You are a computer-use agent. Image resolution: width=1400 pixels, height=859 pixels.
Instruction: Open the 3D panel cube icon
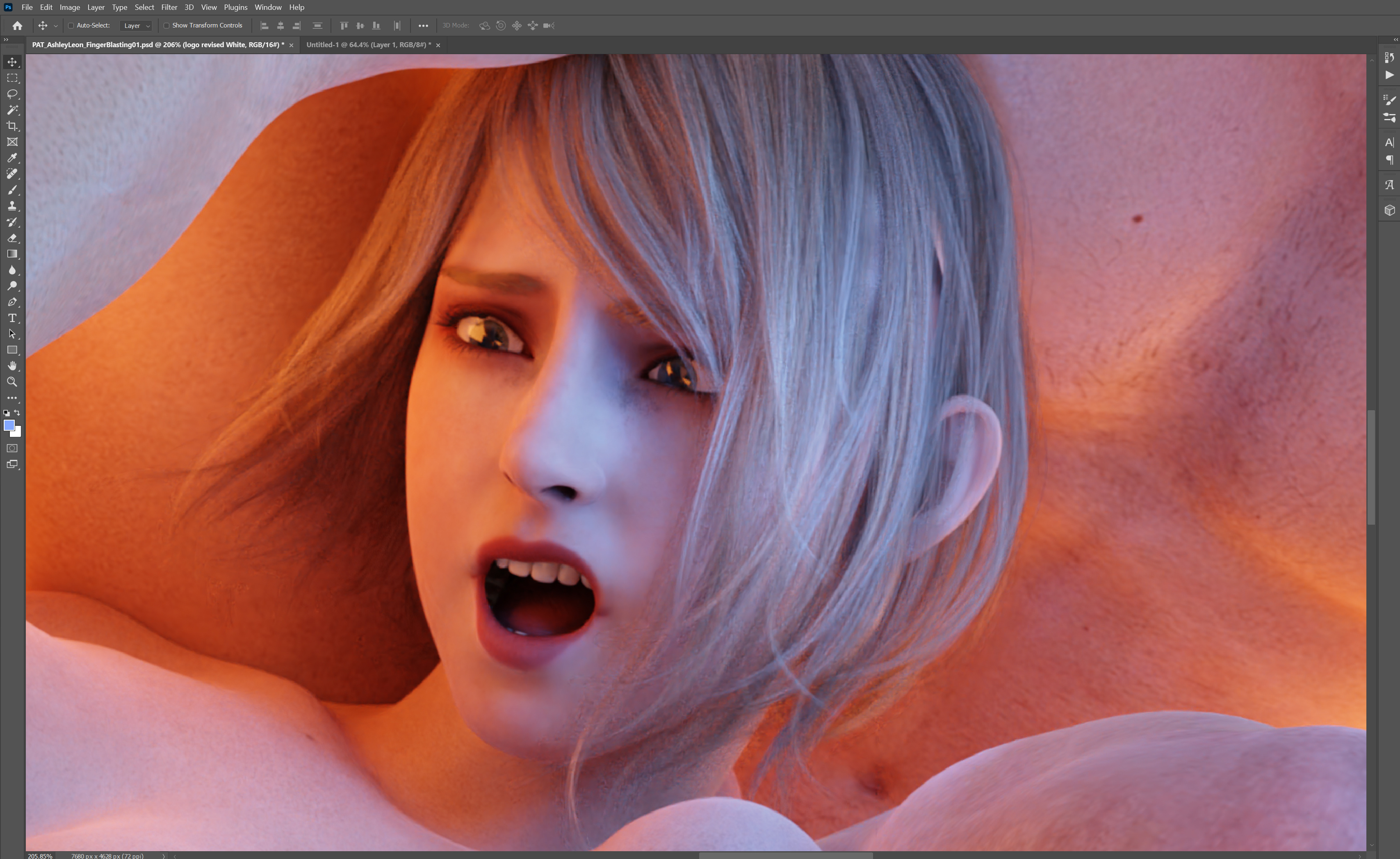click(1389, 210)
